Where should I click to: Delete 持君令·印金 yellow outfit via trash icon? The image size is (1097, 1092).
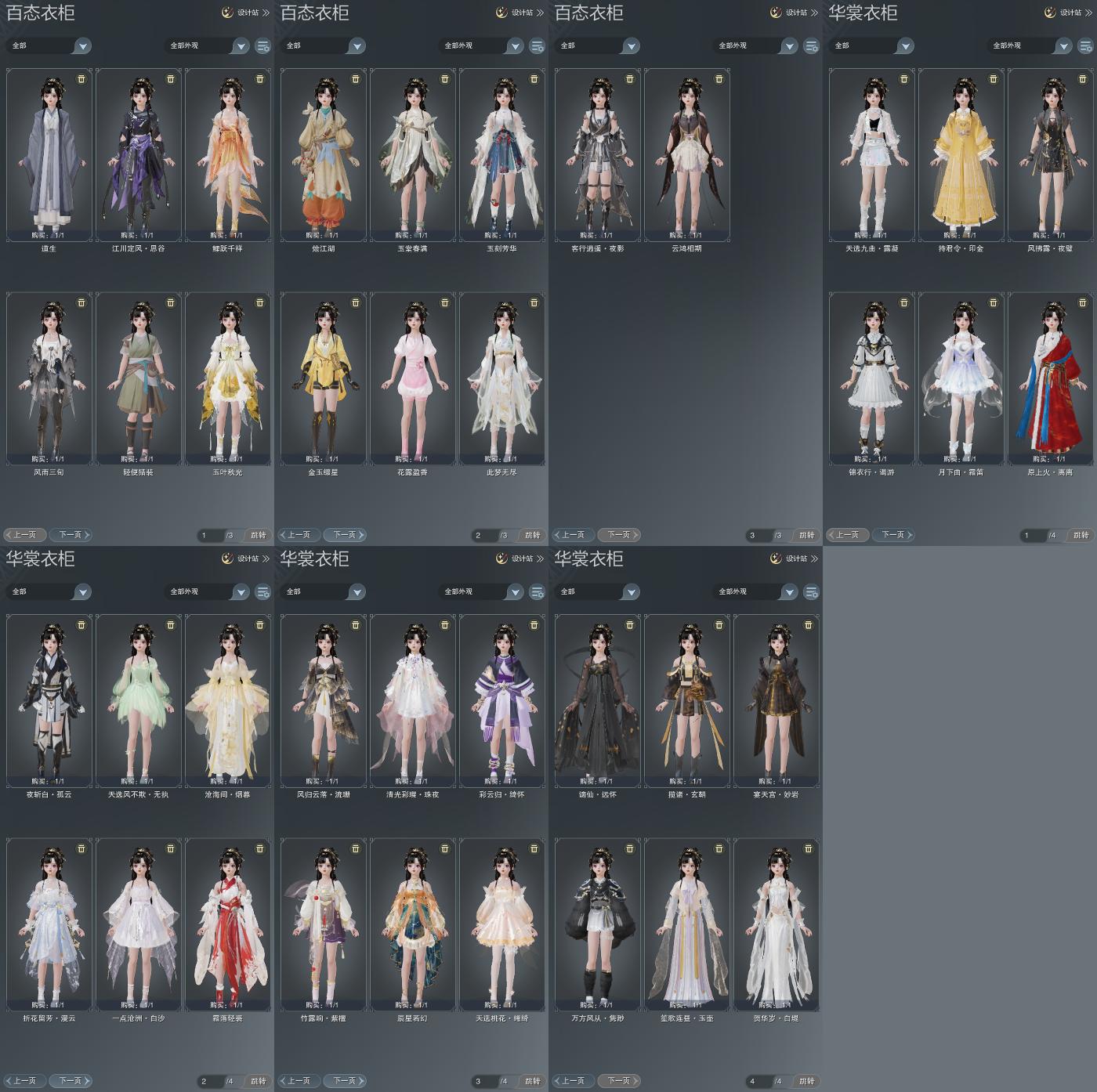tap(994, 79)
